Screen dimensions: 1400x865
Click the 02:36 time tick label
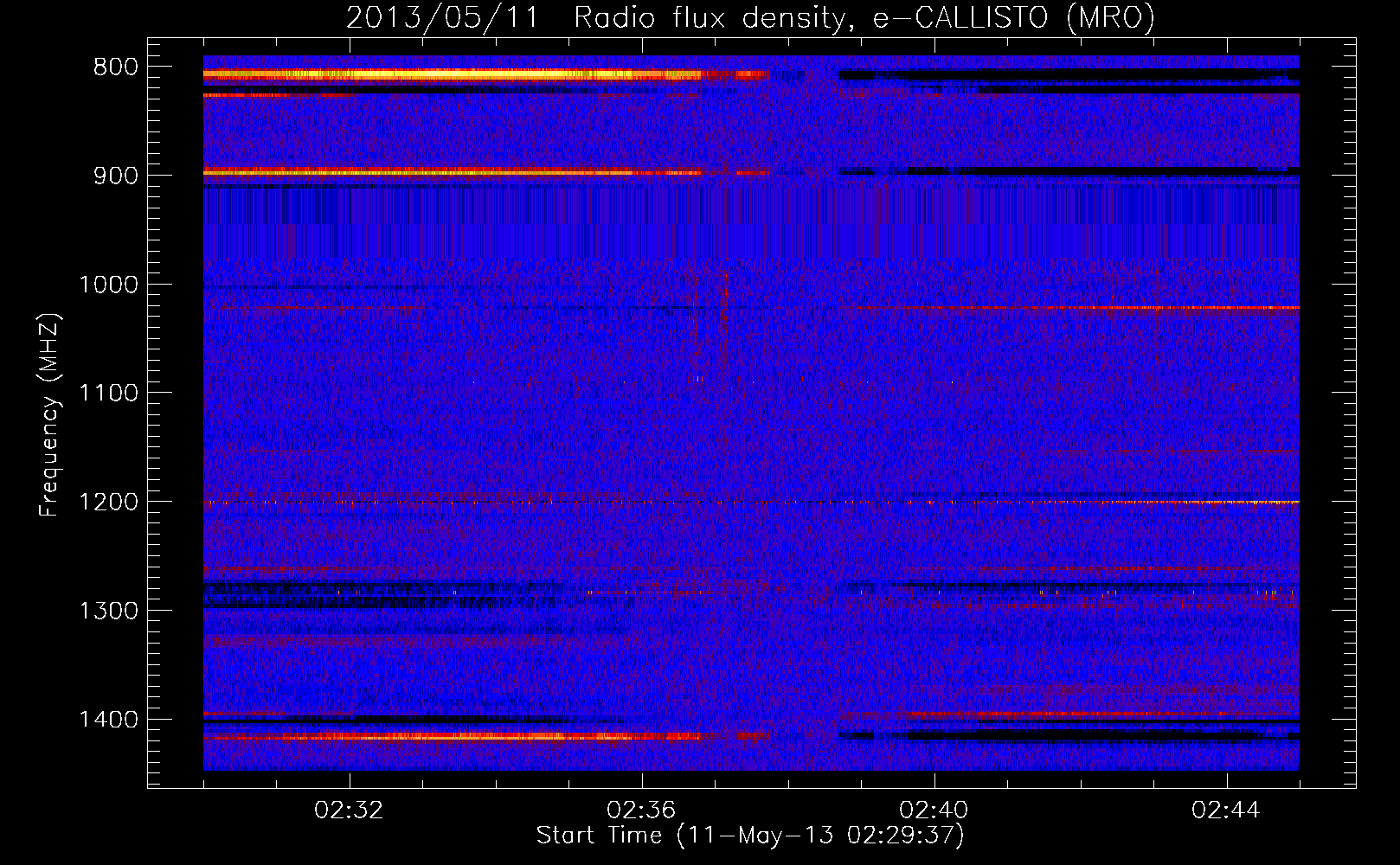coord(642,811)
